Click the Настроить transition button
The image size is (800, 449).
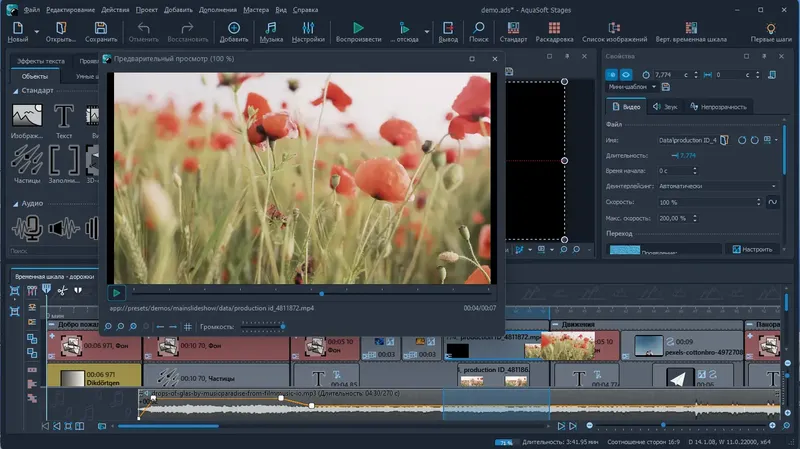point(751,248)
